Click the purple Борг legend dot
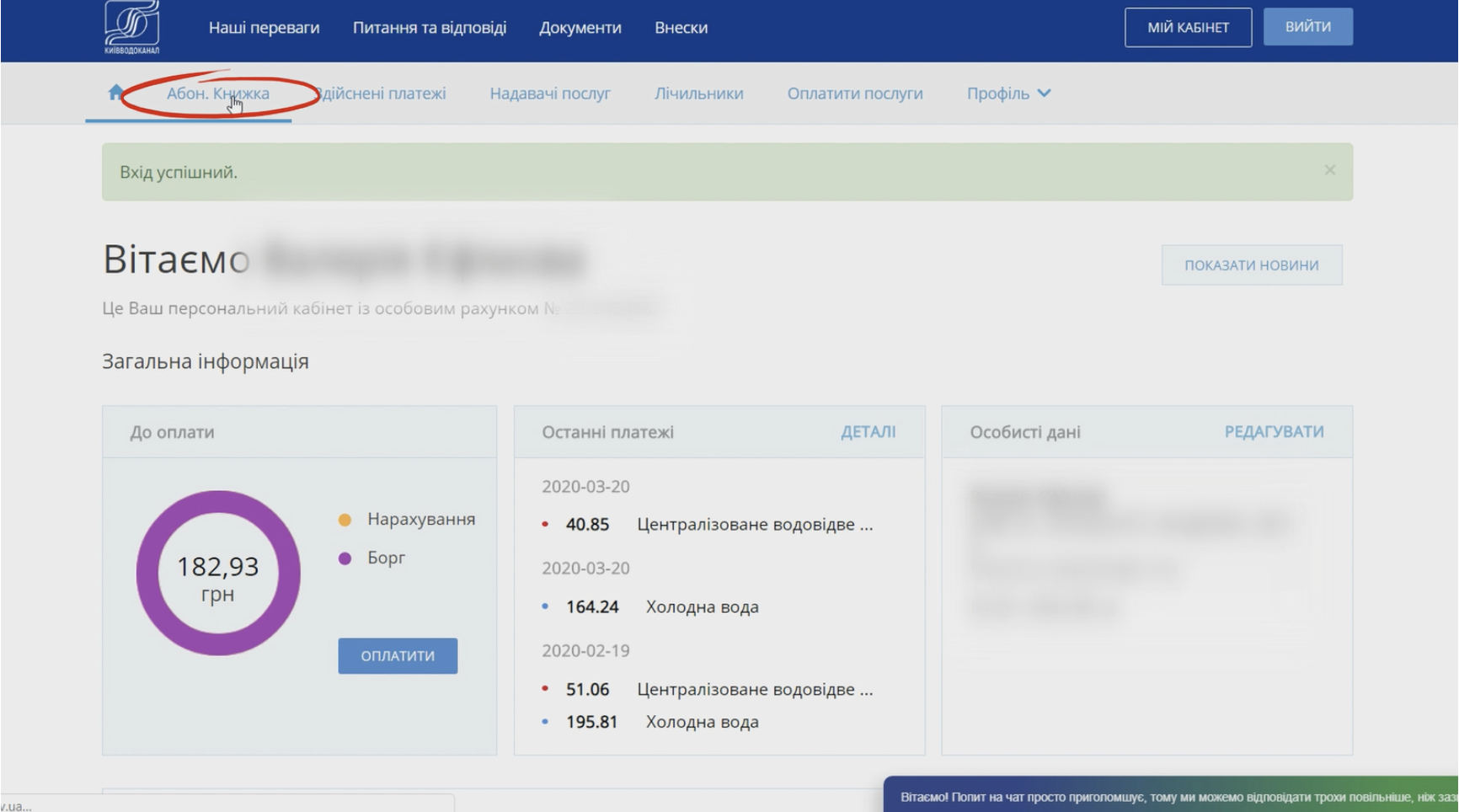The image size is (1459, 812). coord(345,558)
